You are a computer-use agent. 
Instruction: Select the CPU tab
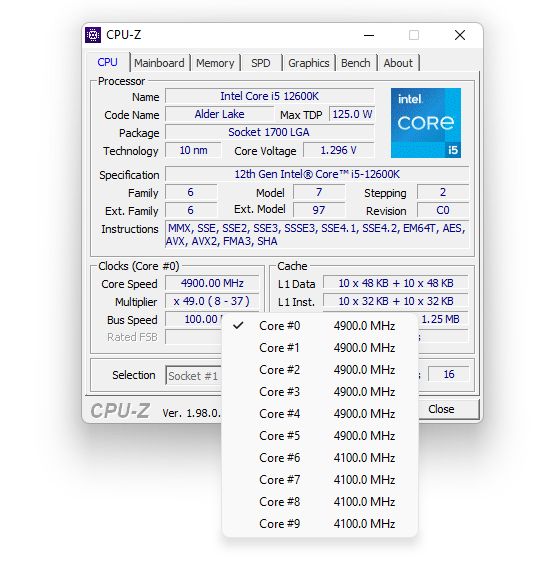coord(108,62)
